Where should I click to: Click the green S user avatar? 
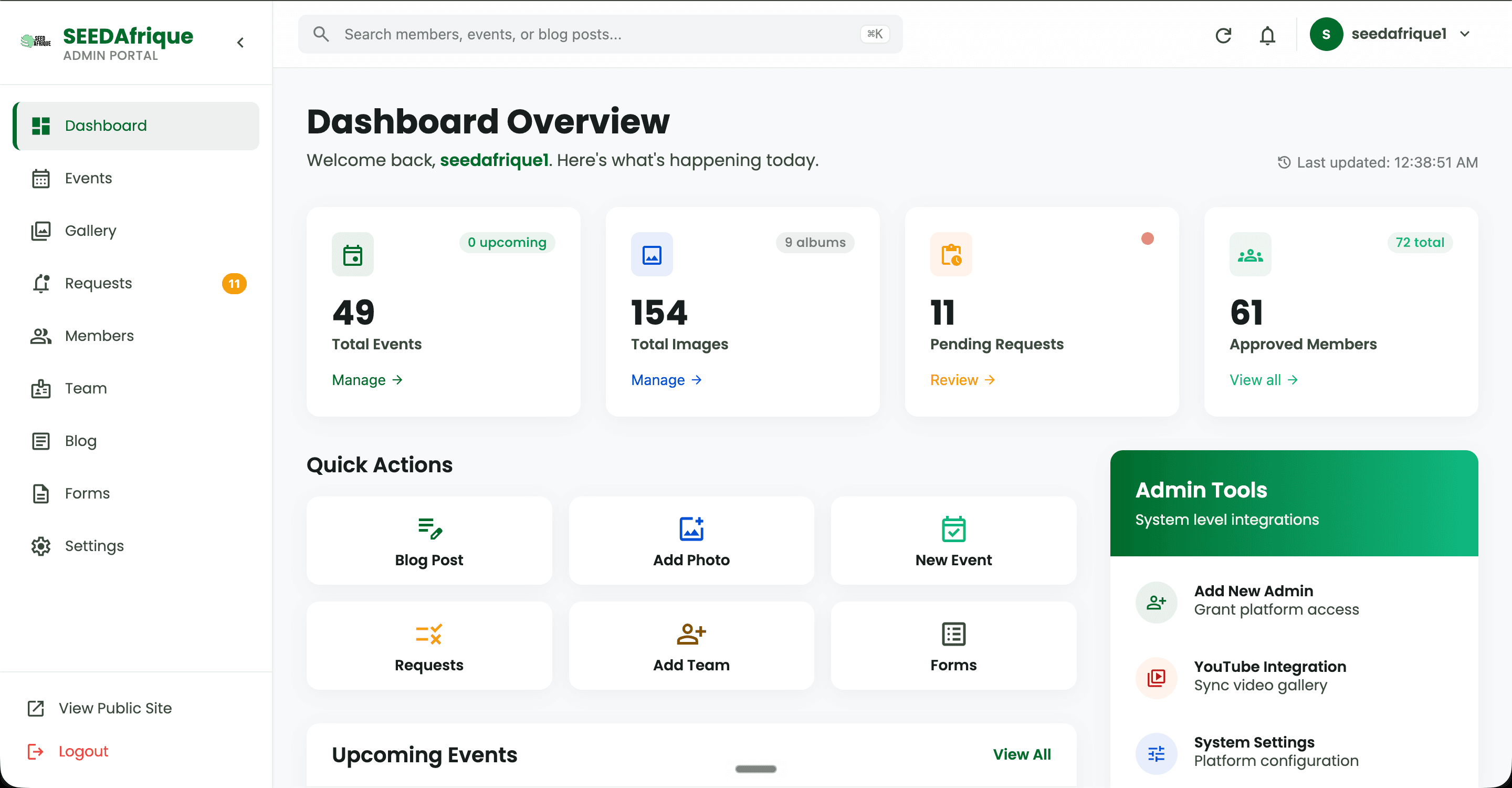[1326, 34]
